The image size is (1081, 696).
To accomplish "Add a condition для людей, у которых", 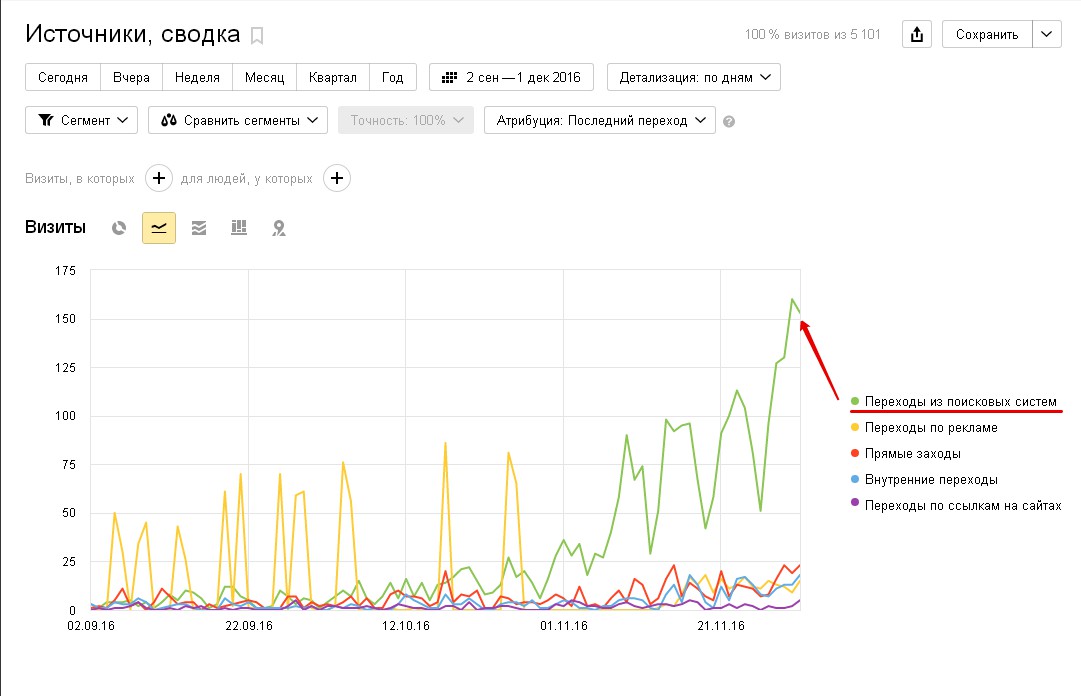I will coord(336,178).
